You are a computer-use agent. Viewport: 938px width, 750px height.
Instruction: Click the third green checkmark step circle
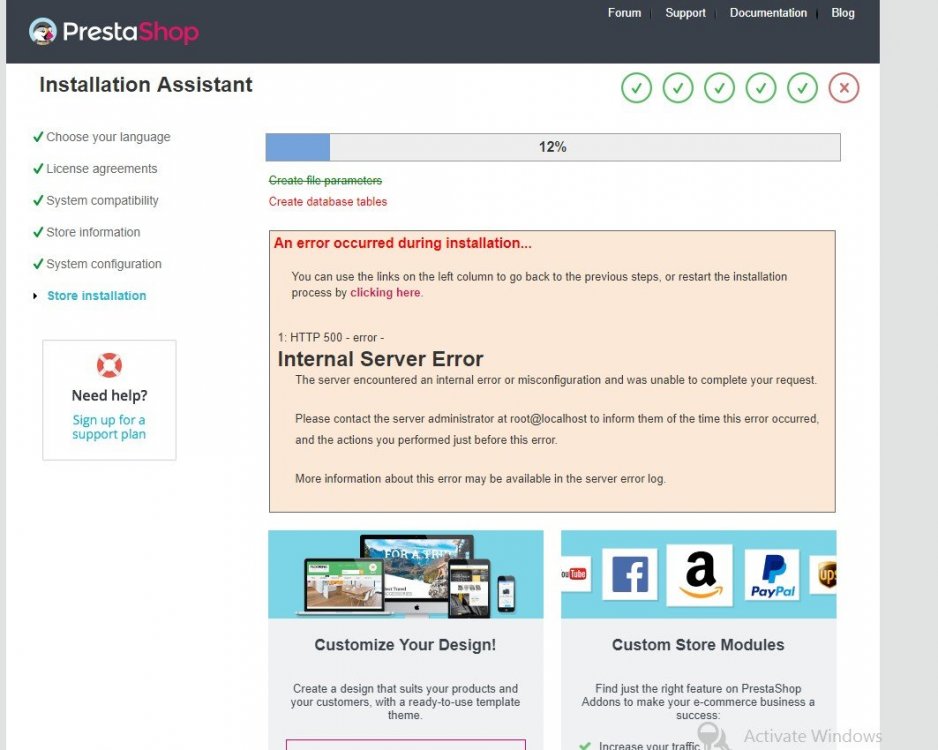coord(719,88)
